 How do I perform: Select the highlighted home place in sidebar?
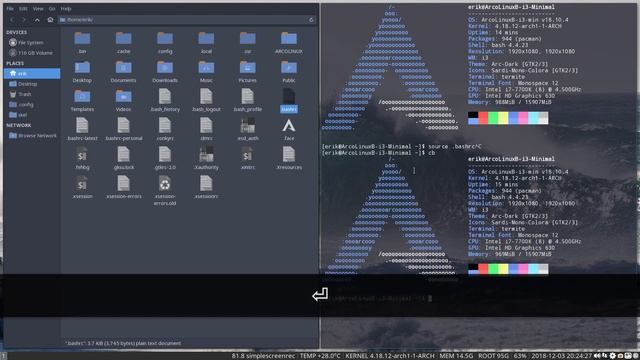click(32, 73)
